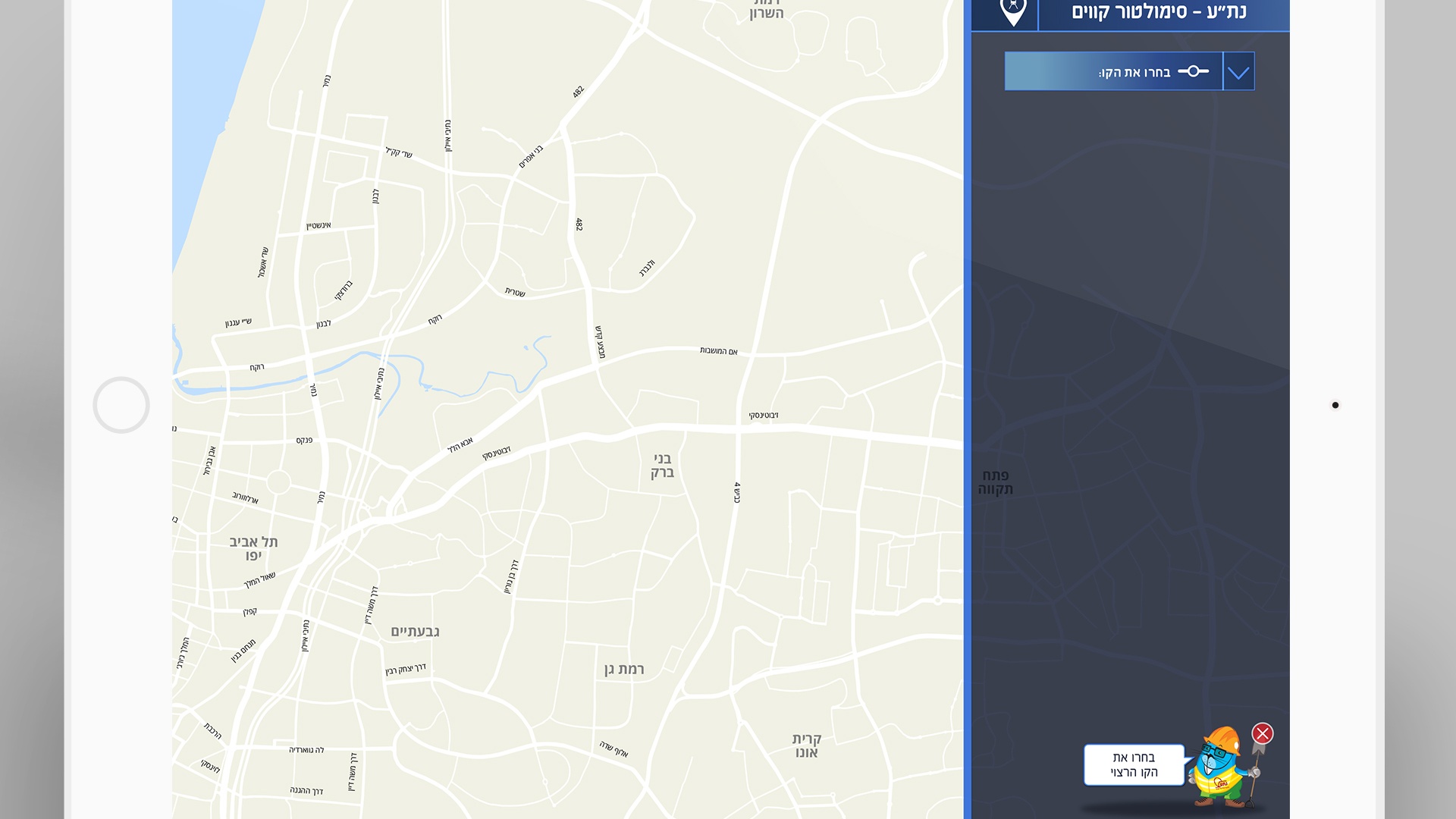Click the 'תל אביב יפו' city label
The width and height of the screenshot is (1456, 819).
pyautogui.click(x=253, y=548)
